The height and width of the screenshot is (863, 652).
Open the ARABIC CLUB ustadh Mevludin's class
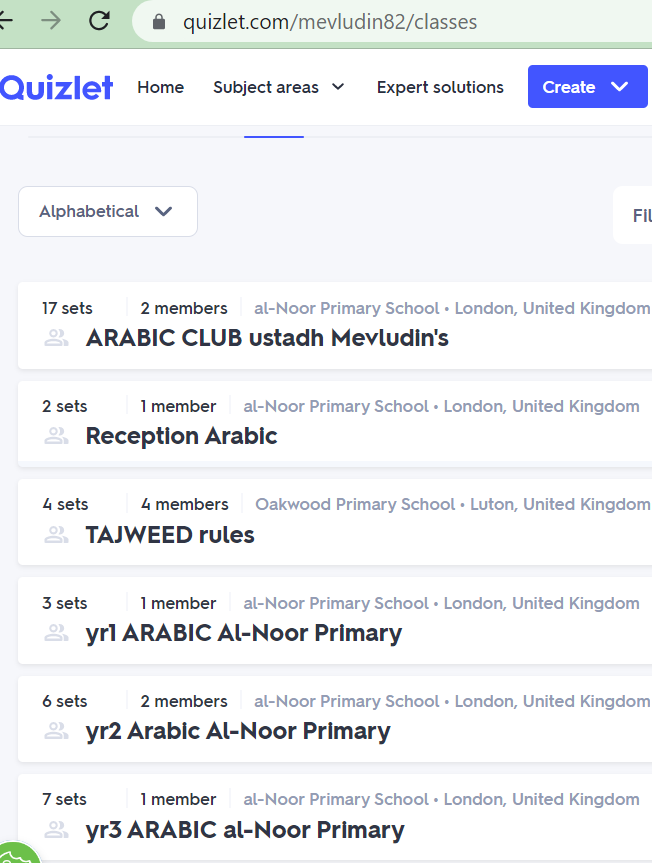coord(267,338)
